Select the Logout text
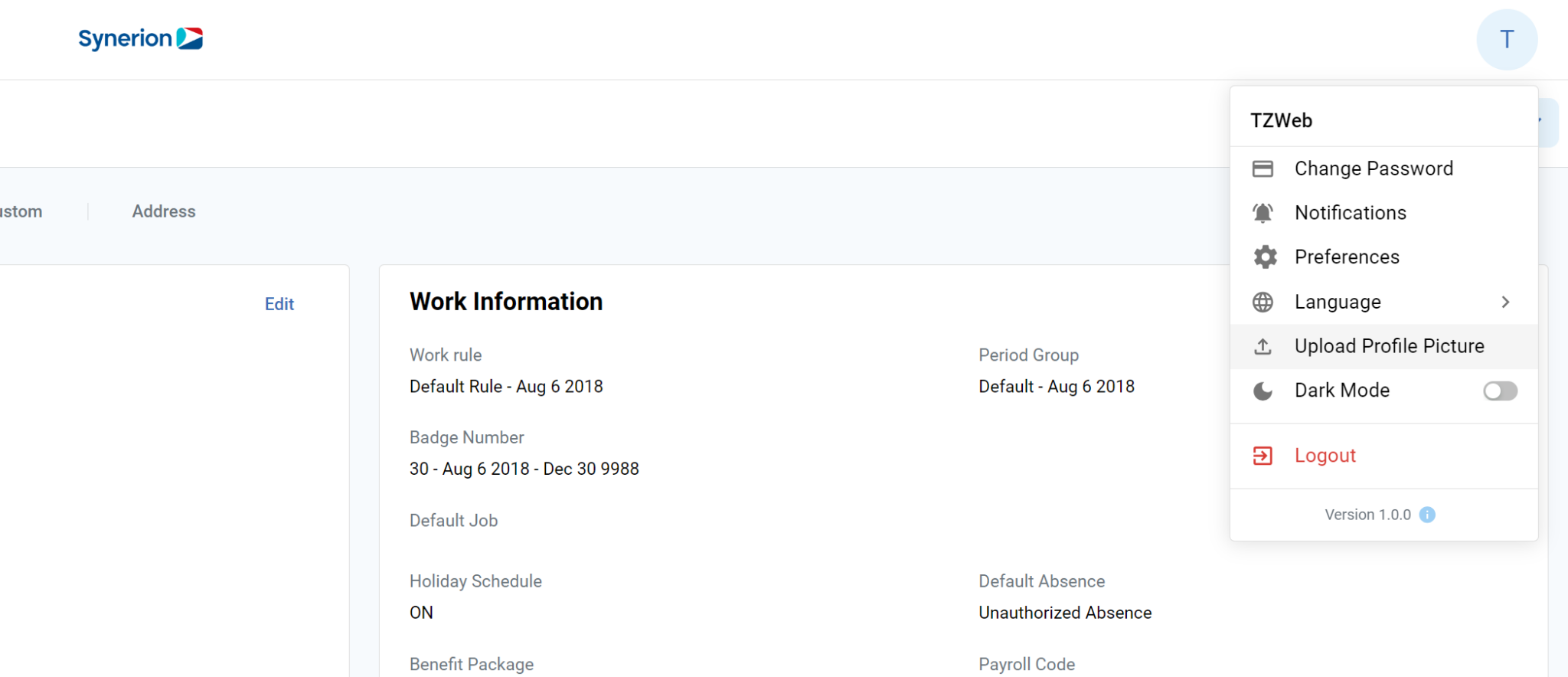This screenshot has height=677, width=1568. tap(1325, 456)
